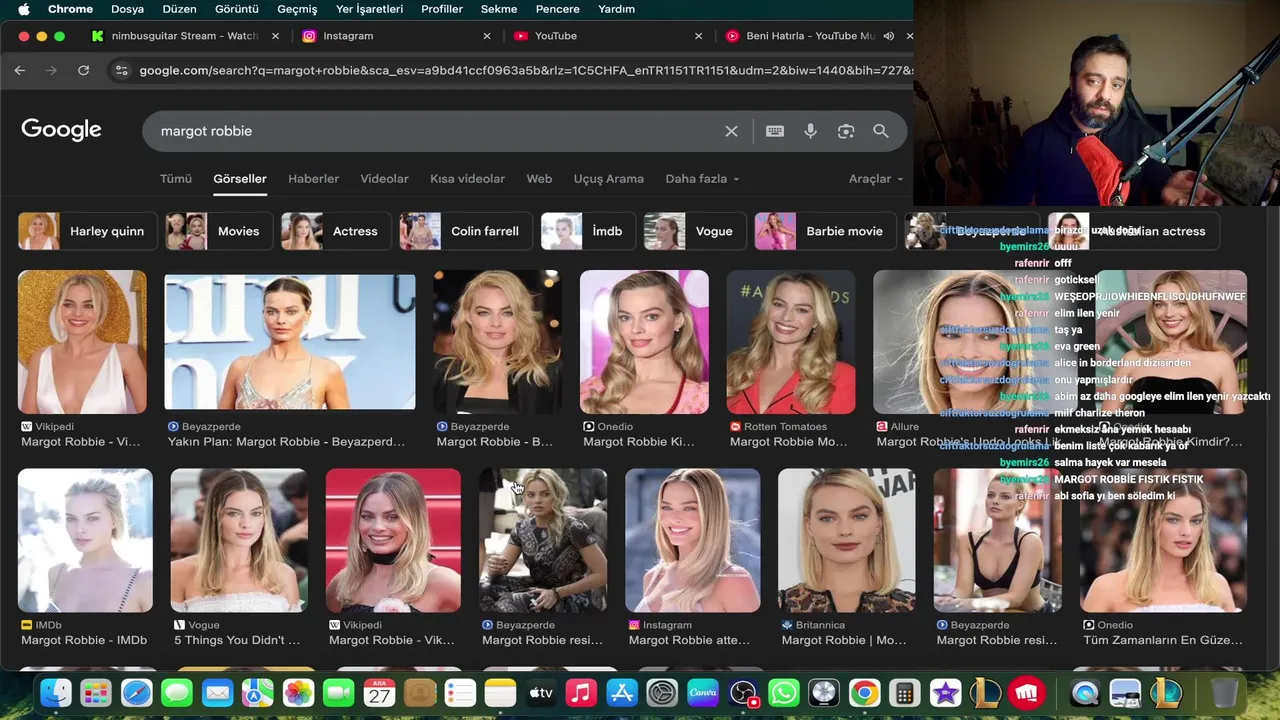Reload the page with refresh icon
1280x720 pixels.
(83, 70)
